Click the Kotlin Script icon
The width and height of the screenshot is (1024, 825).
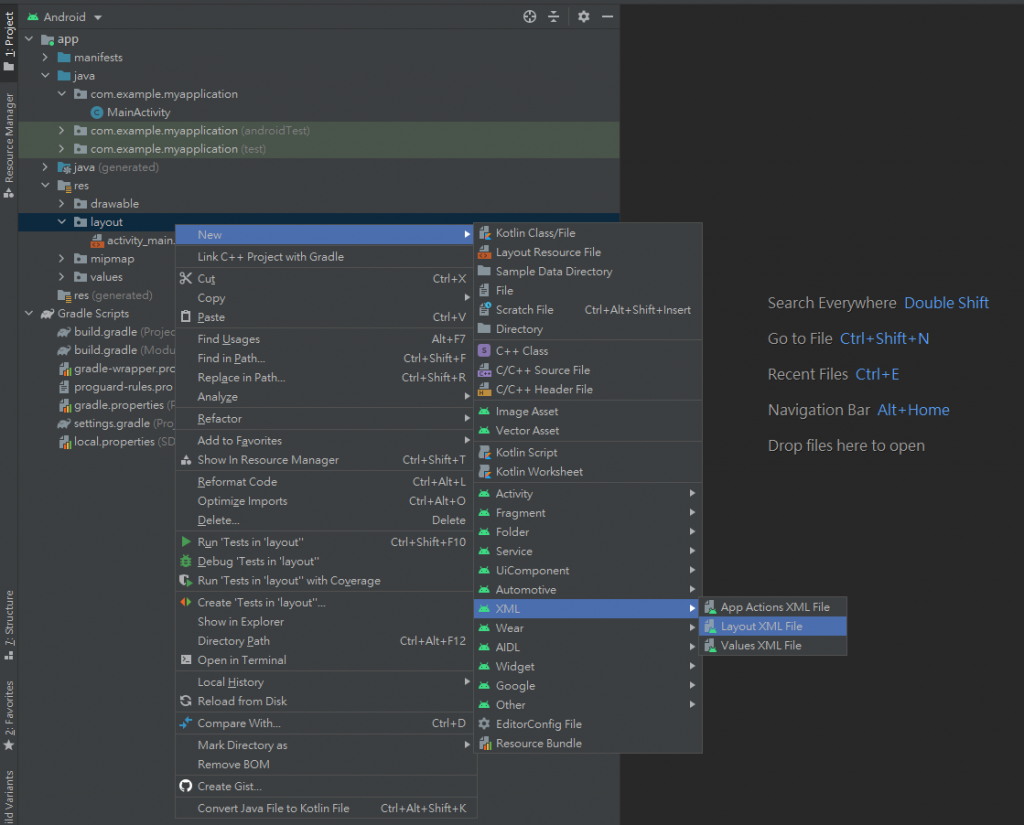[485, 453]
